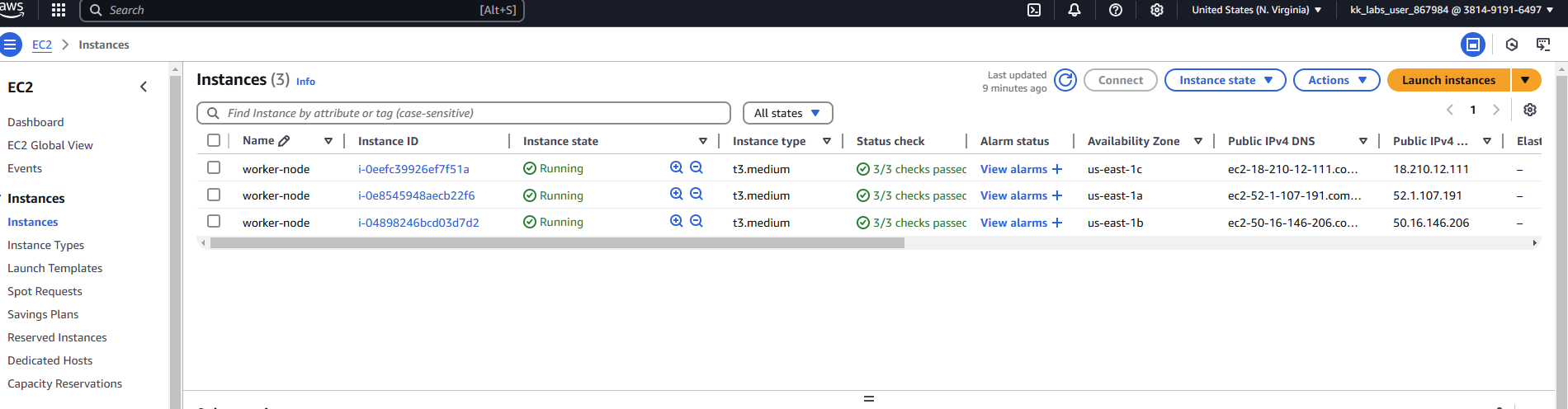Open the All states filter dropdown

click(787, 113)
